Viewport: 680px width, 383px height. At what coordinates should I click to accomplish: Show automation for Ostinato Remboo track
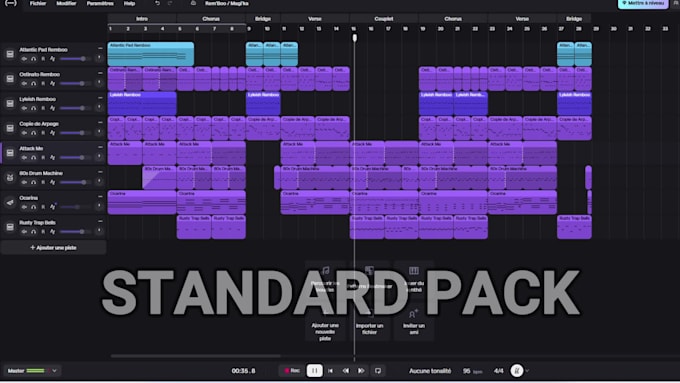[52, 83]
